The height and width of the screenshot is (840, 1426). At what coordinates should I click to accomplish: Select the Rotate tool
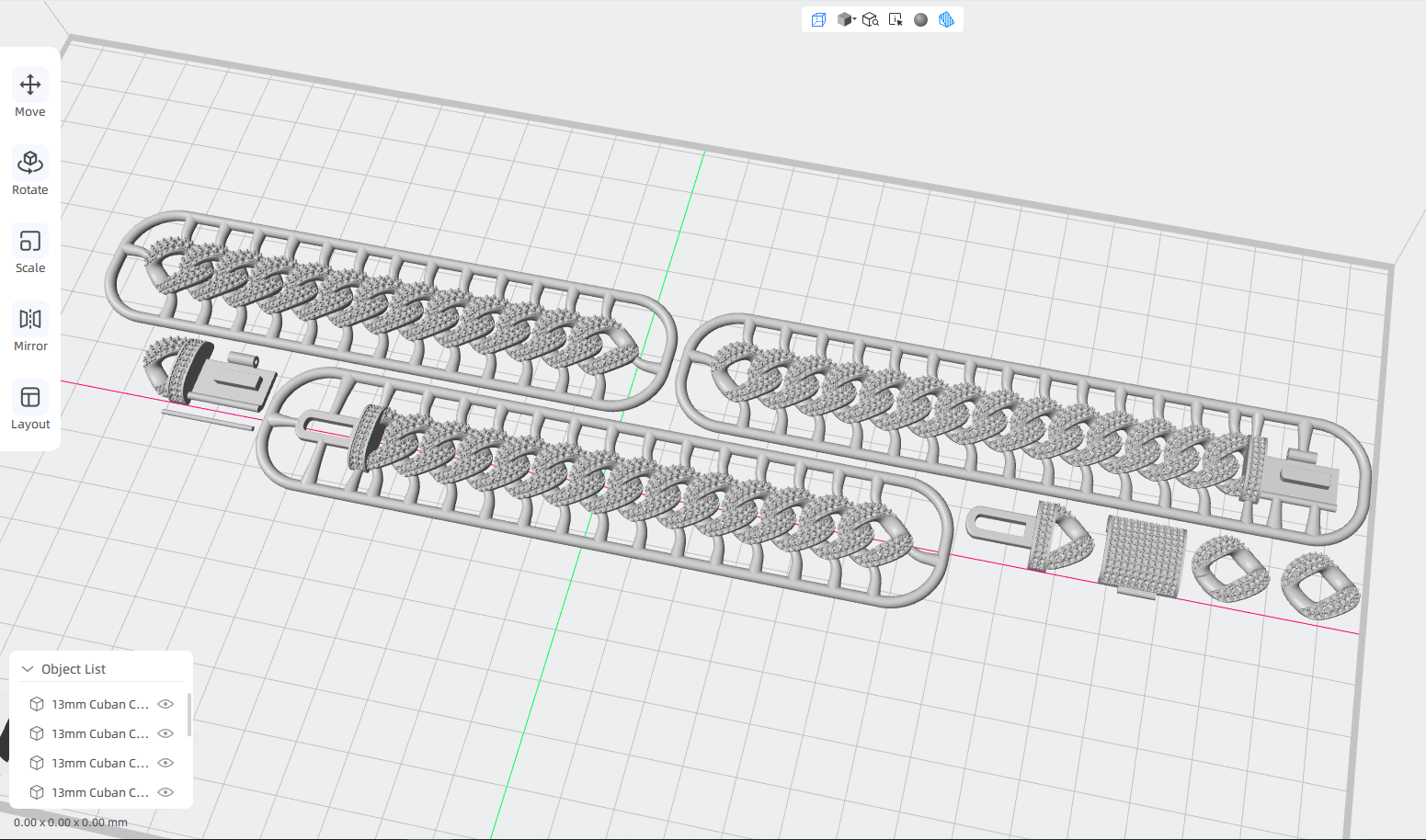pos(30,173)
